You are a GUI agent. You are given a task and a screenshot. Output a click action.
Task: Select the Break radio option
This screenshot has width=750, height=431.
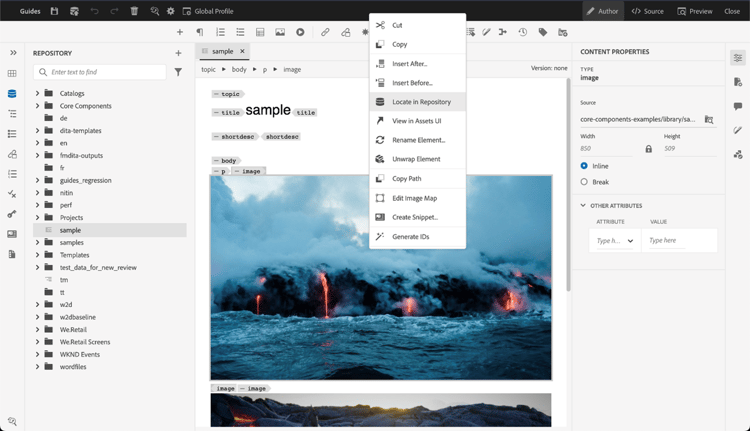[584, 182]
